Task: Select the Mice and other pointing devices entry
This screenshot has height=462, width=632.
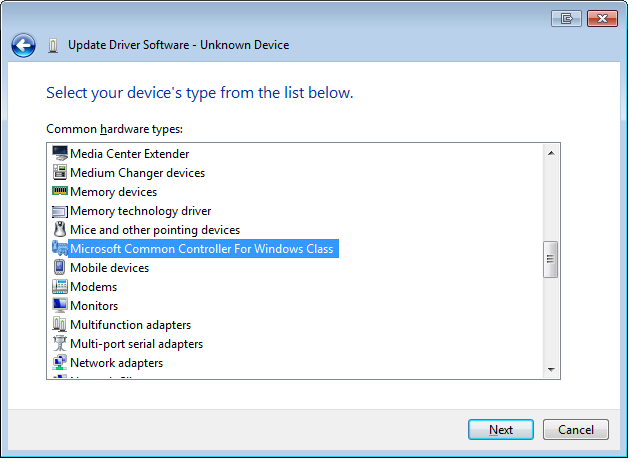Action: (155, 230)
